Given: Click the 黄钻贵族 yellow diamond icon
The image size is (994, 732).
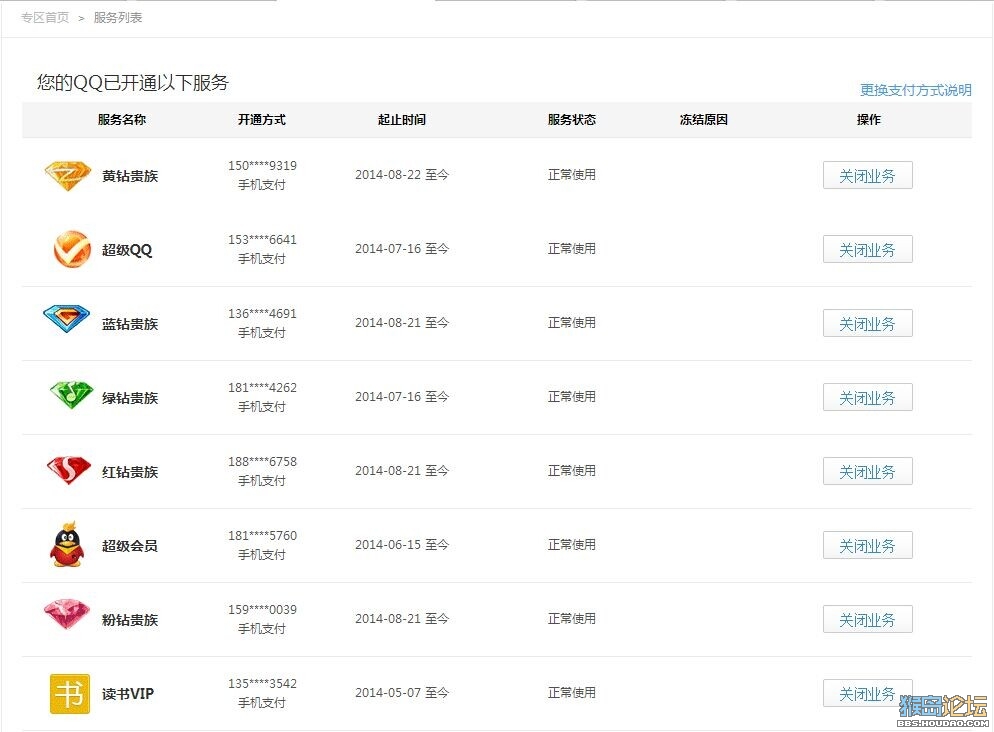Looking at the screenshot, I should click(68, 176).
